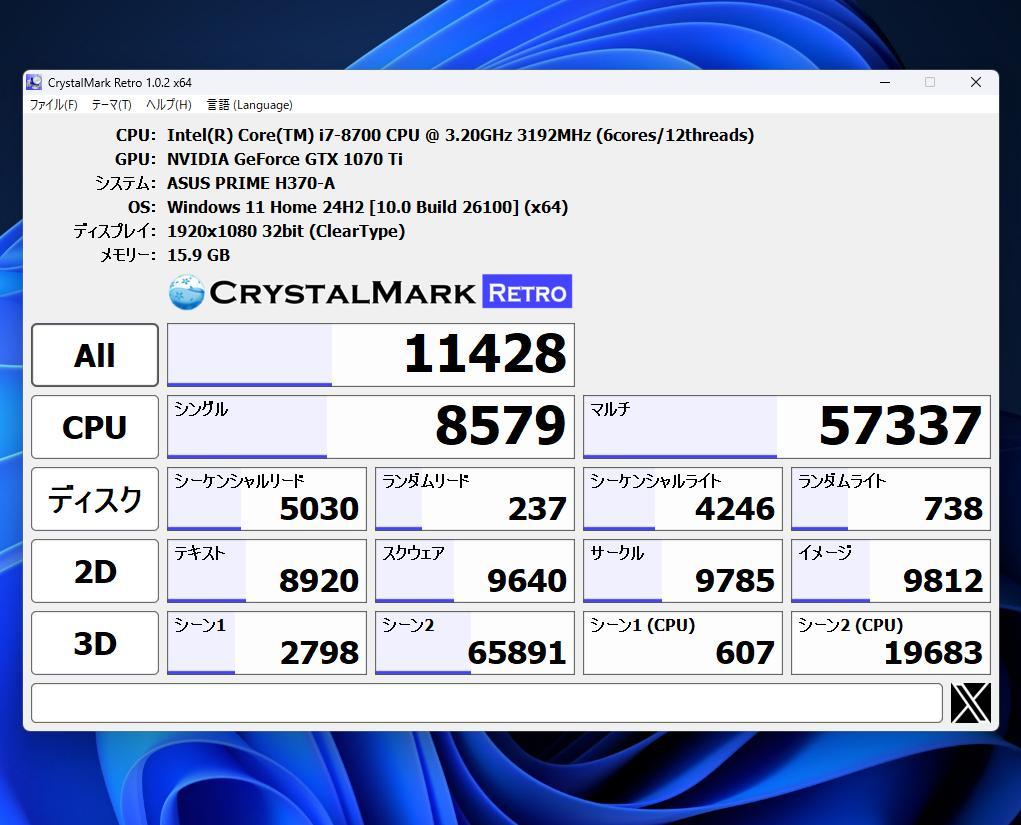Screen dimensions: 1021x825
Task: Click the ランダムライト score 738
Action: click(891, 499)
